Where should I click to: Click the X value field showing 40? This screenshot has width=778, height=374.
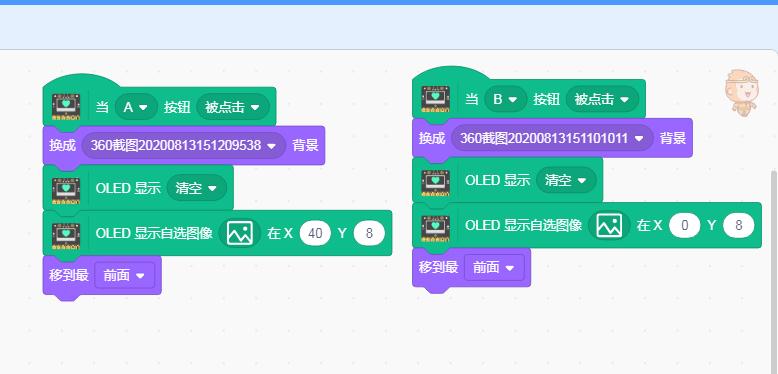click(315, 233)
